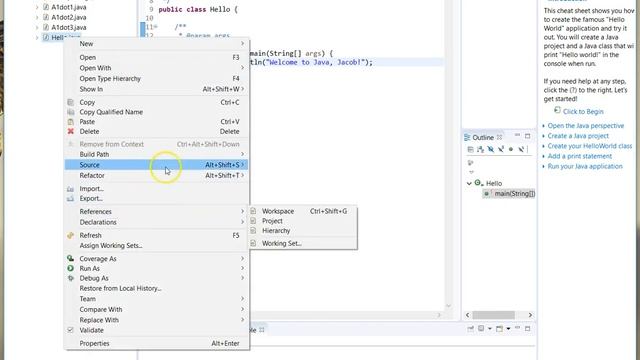
Task: Toggle Hide Local Types in Outline toolbar
Action: [521, 149]
